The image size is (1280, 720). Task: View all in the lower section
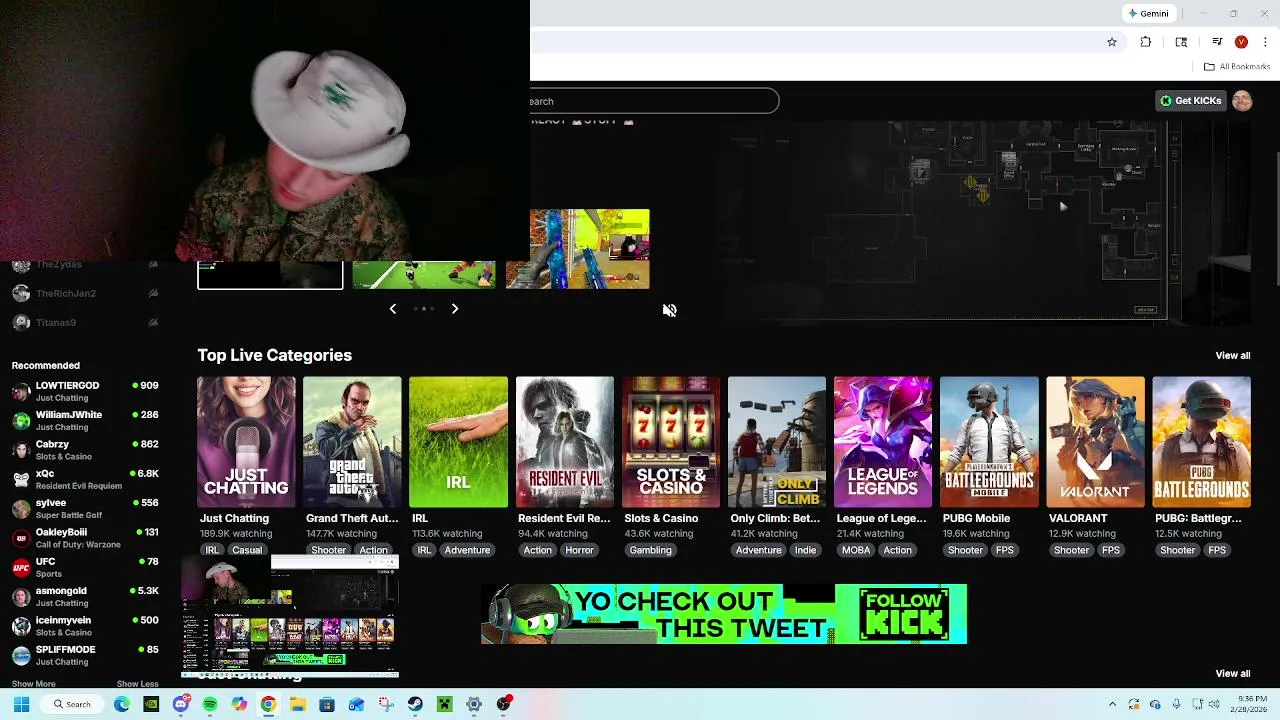[1232, 674]
